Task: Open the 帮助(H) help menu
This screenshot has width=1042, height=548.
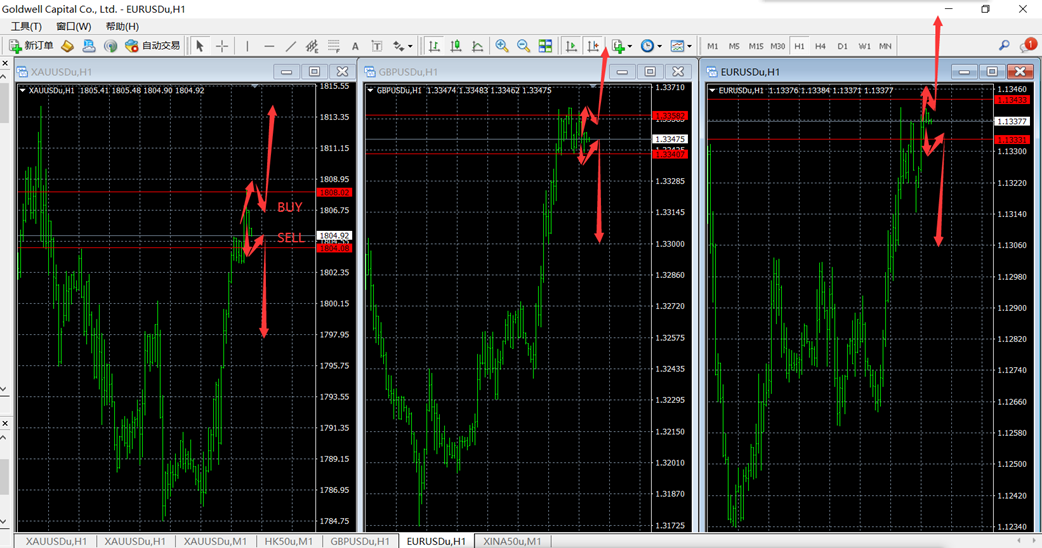Action: coord(122,26)
